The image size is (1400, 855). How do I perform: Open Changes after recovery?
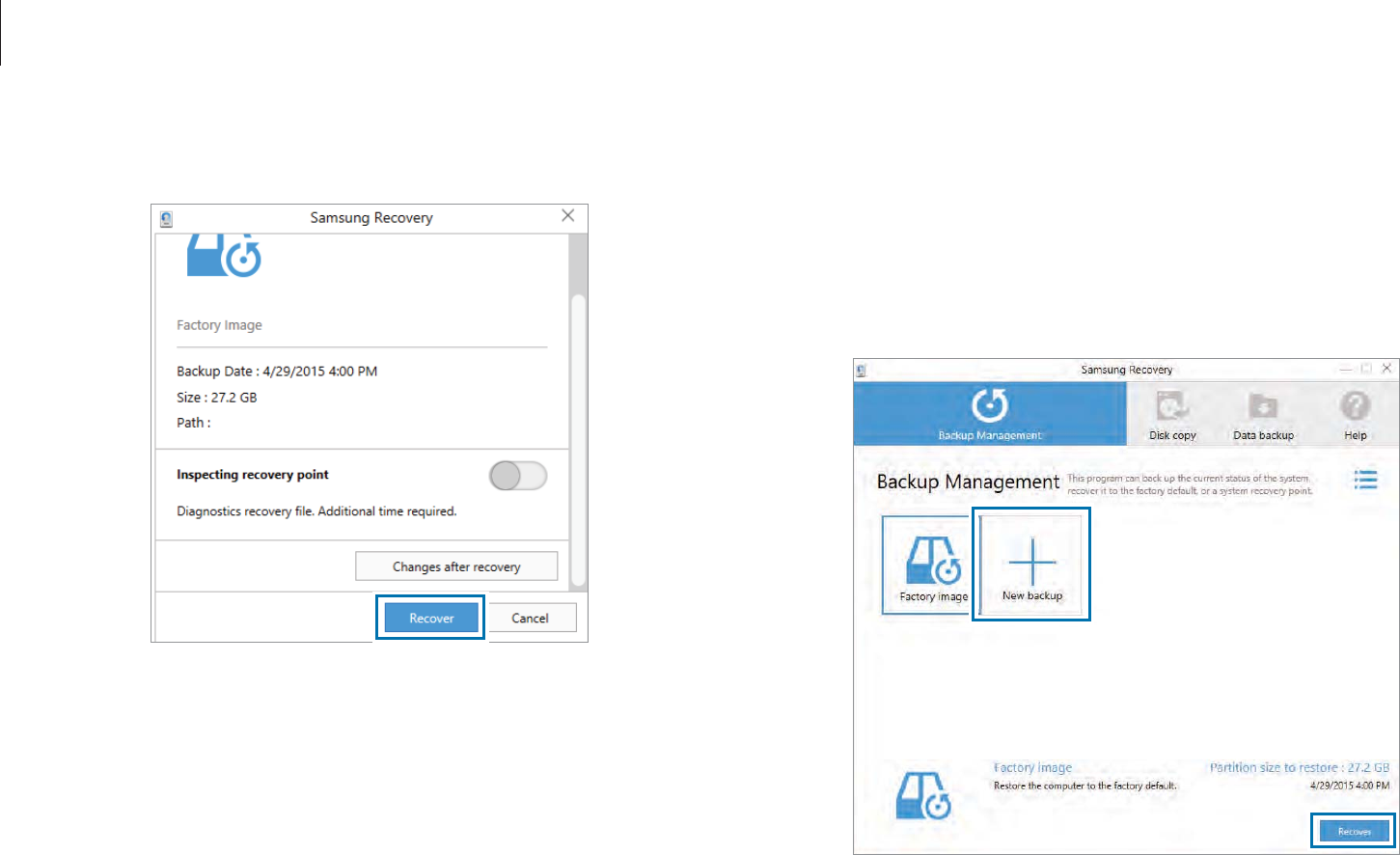(x=456, y=566)
